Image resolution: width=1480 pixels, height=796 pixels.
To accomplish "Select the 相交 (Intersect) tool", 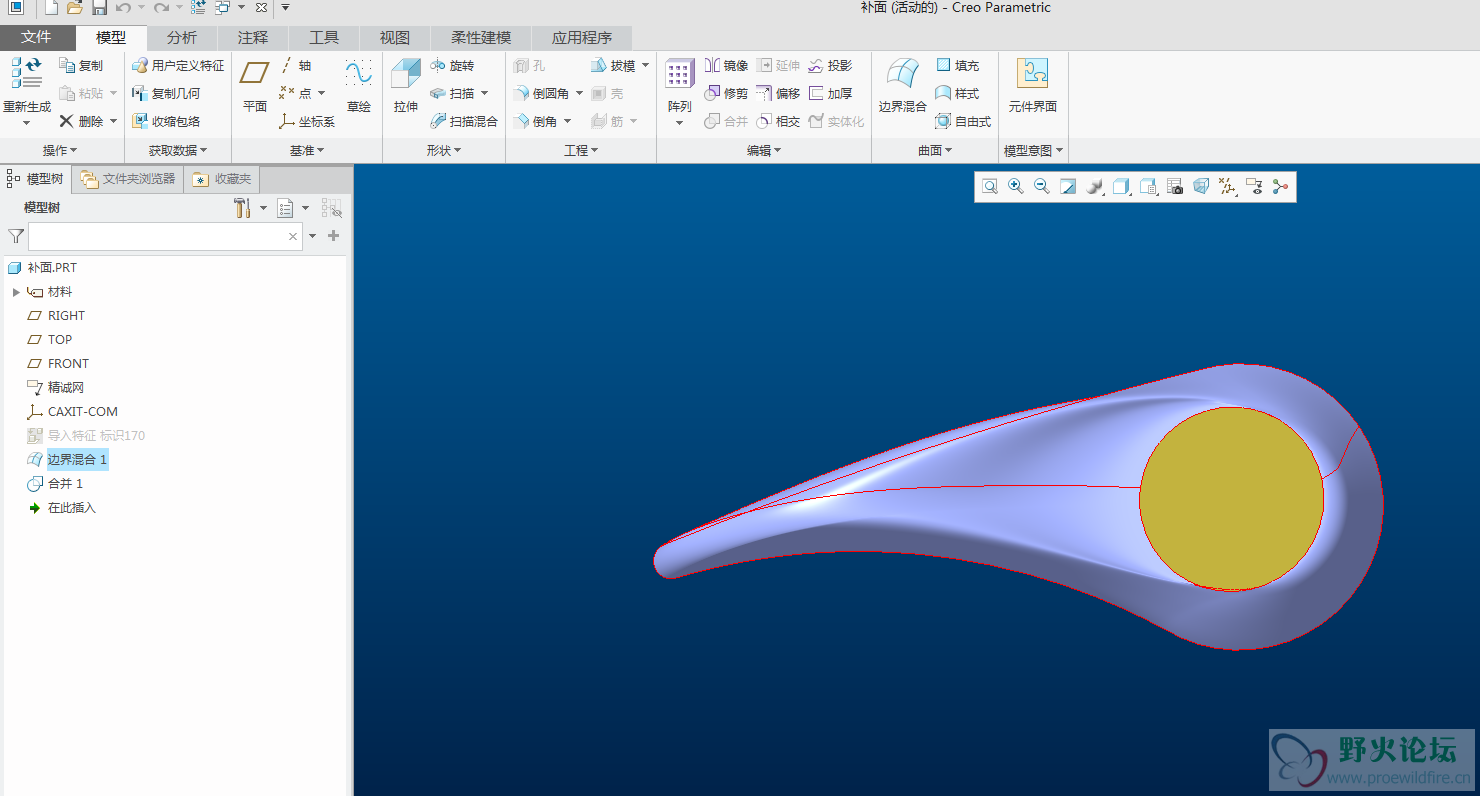I will [x=778, y=121].
